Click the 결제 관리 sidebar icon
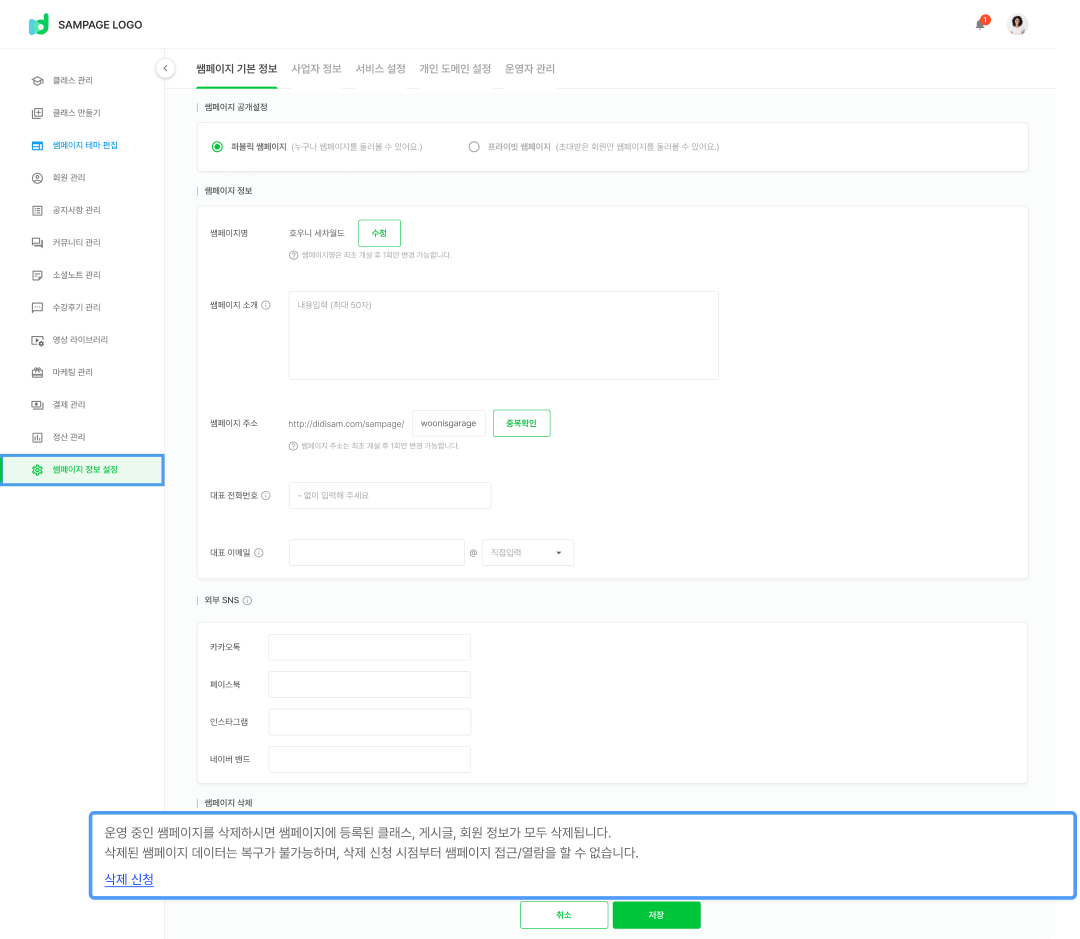This screenshot has height=939, width=1080. pos(37,405)
